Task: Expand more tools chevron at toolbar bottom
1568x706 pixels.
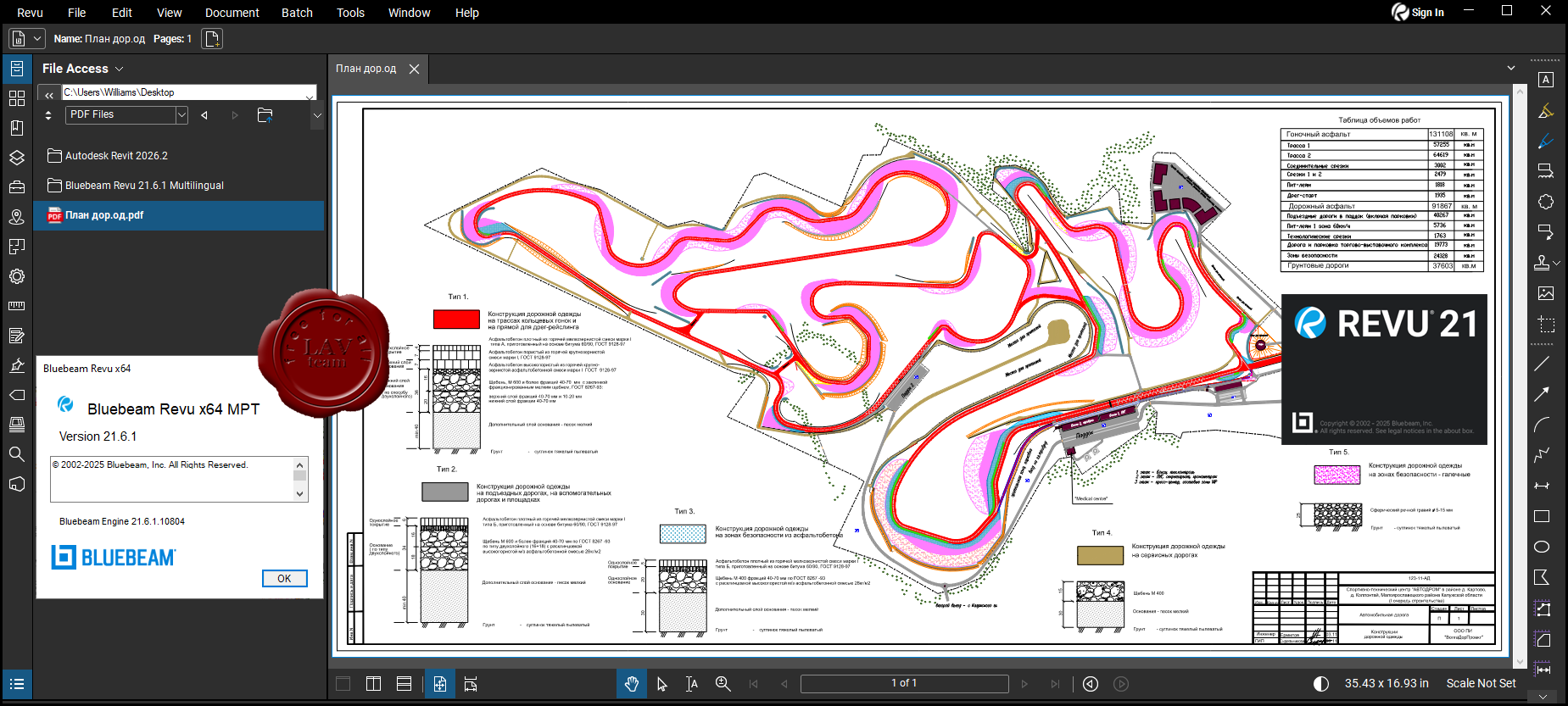Action: 1543,697
